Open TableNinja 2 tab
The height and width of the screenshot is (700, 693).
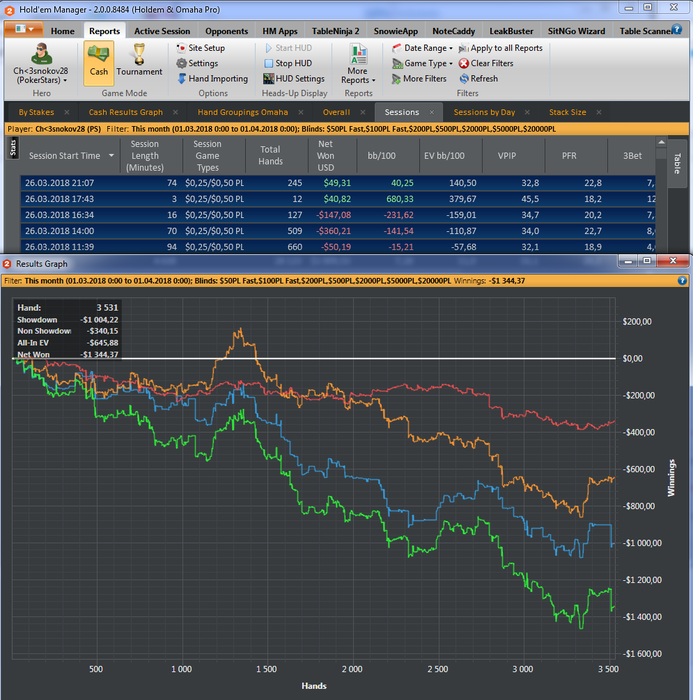click(335, 31)
